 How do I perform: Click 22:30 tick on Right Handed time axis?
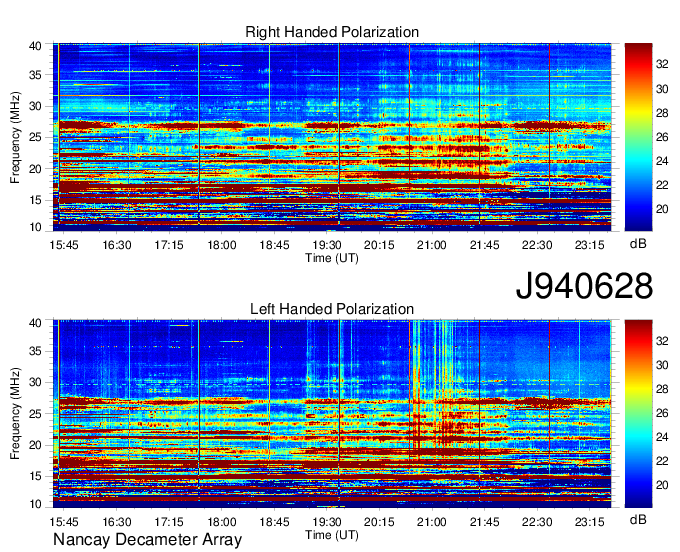[x=537, y=245]
